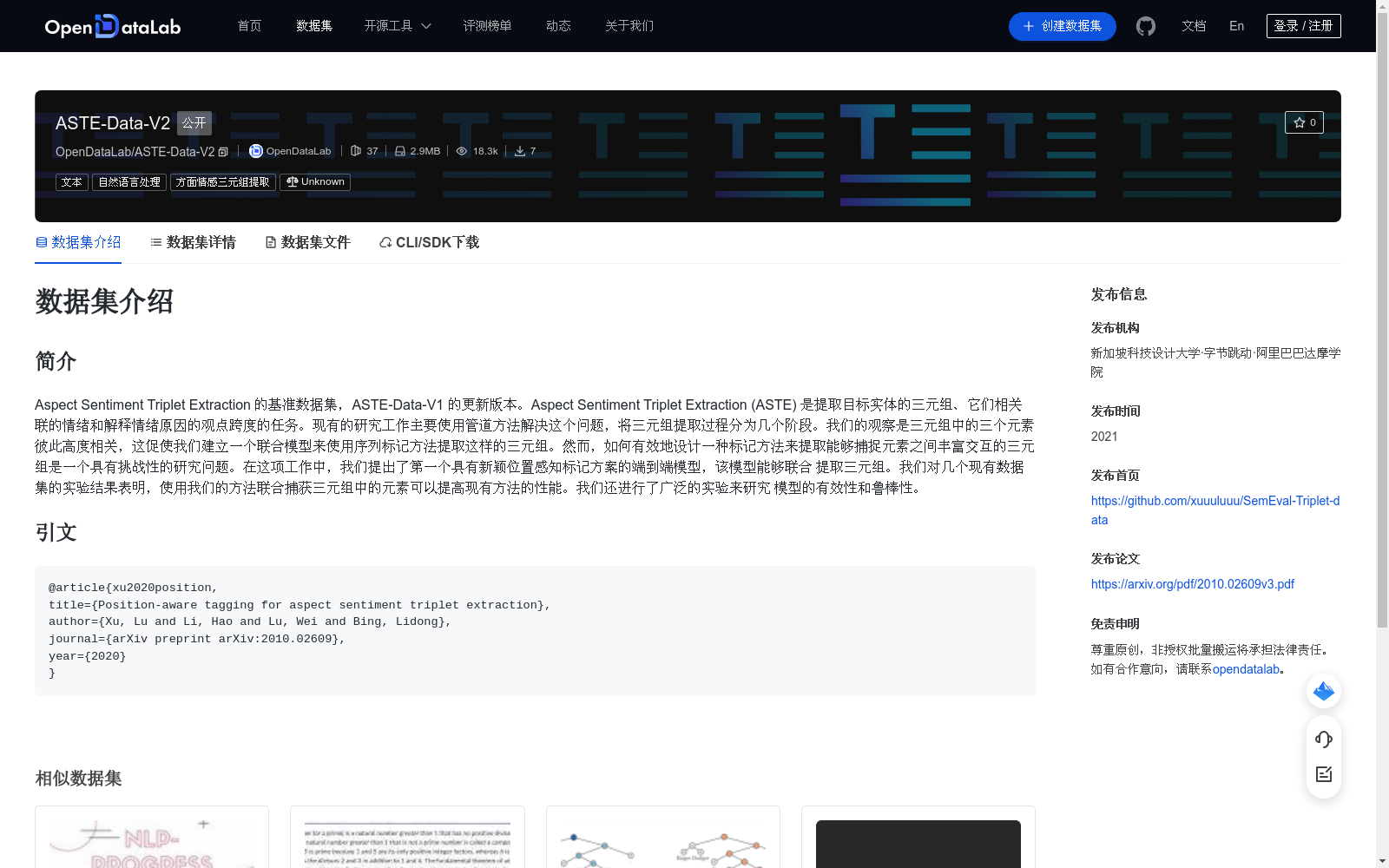Open the similar dataset card with text excerpt
This screenshot has width=1389, height=868.
[x=407, y=838]
